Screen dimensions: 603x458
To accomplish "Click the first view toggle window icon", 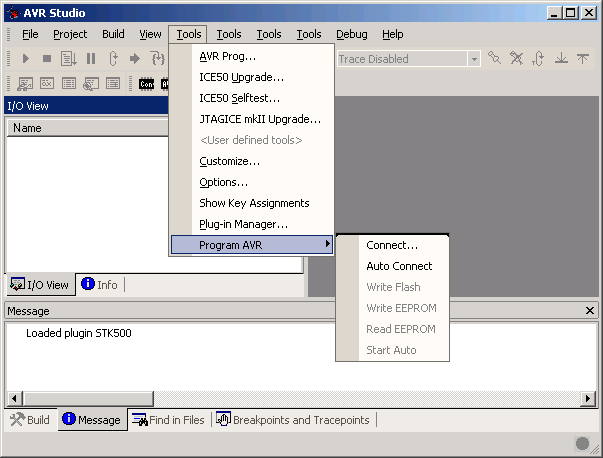I will tap(25, 83).
